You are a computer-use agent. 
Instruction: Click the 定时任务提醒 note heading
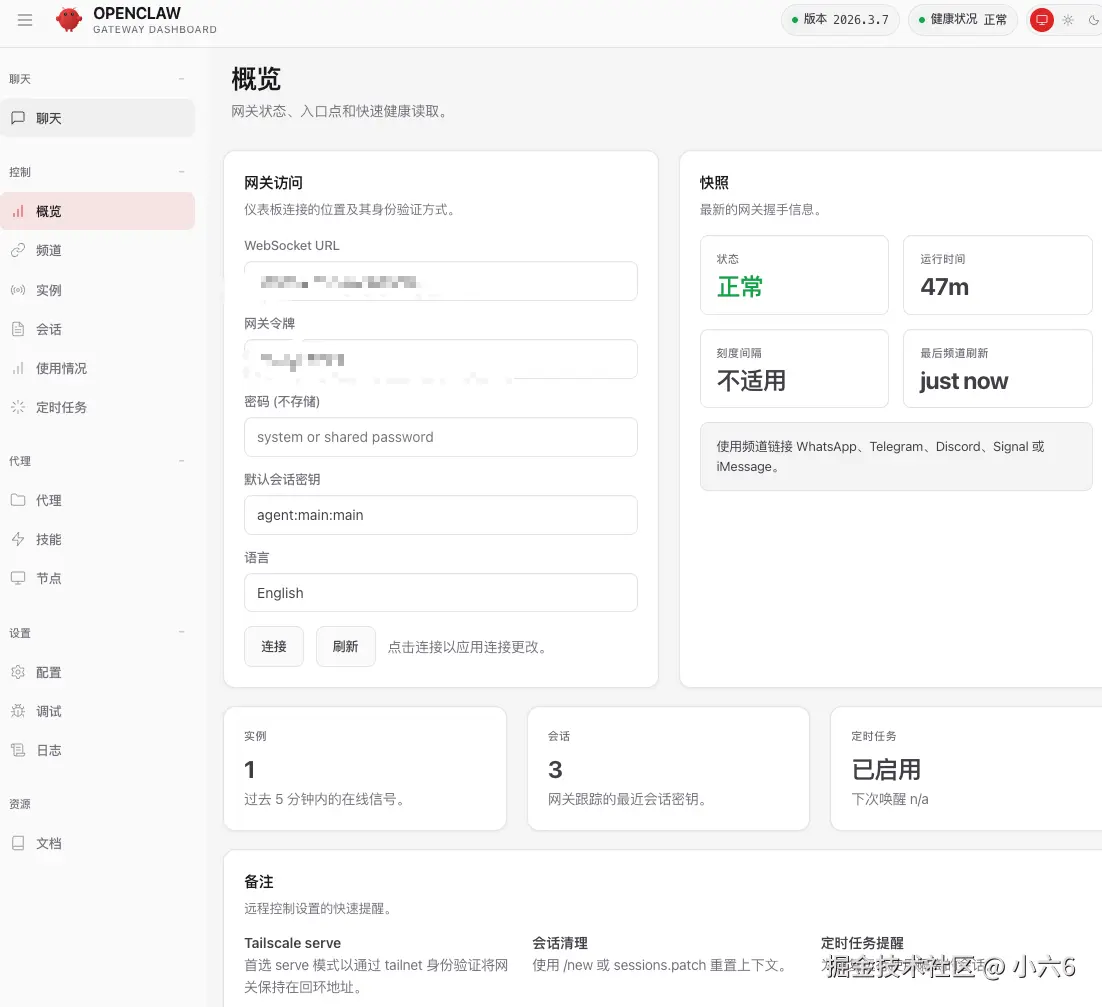[x=862, y=943]
